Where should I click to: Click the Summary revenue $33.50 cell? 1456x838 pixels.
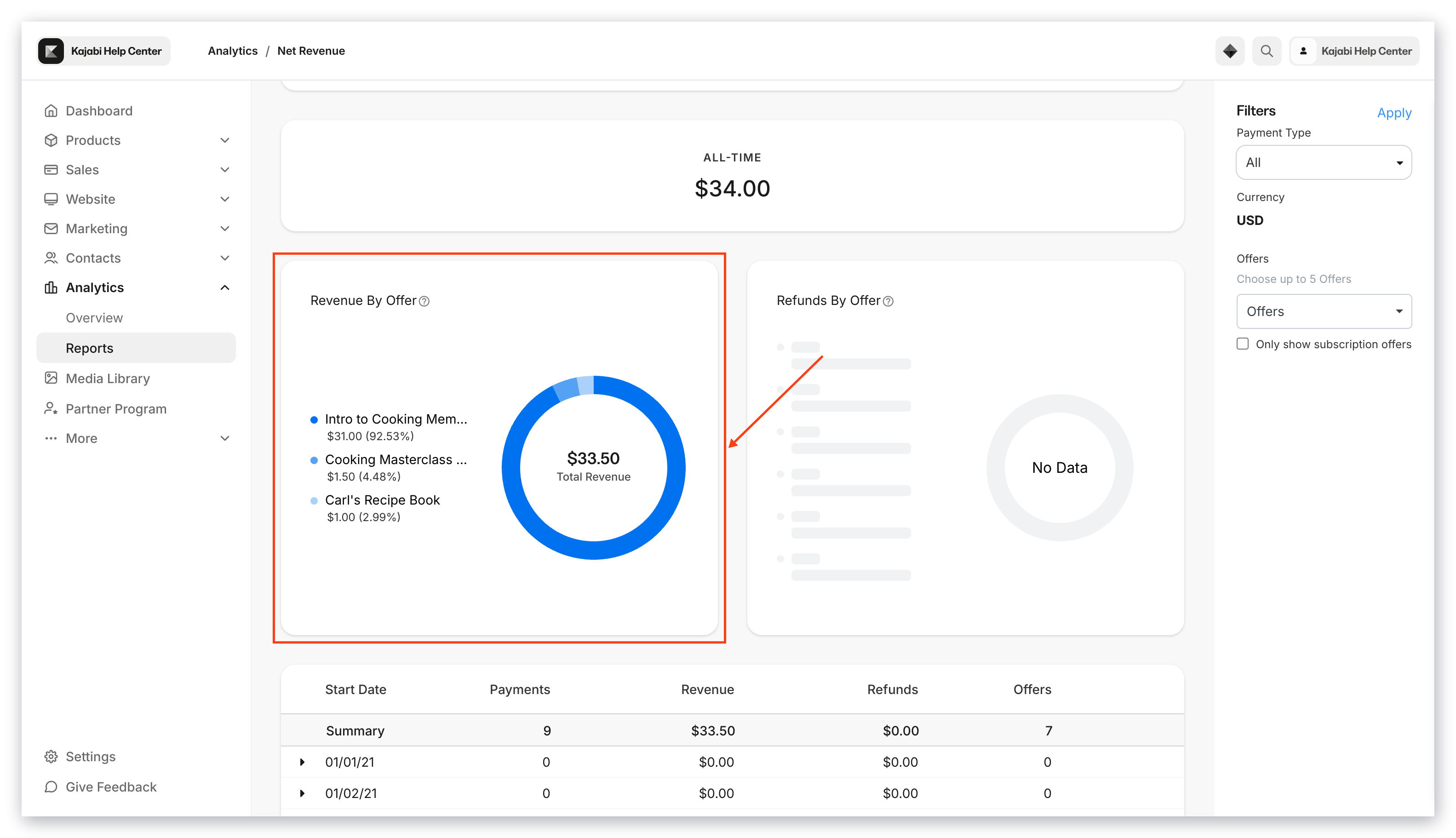pyautogui.click(x=712, y=730)
